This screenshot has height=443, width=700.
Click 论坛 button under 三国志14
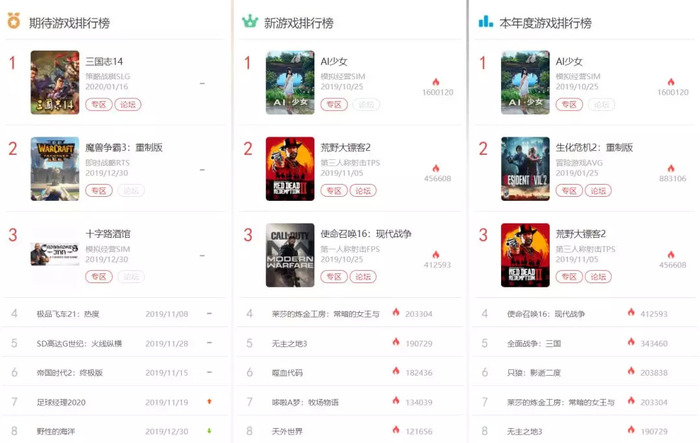pyautogui.click(x=128, y=104)
